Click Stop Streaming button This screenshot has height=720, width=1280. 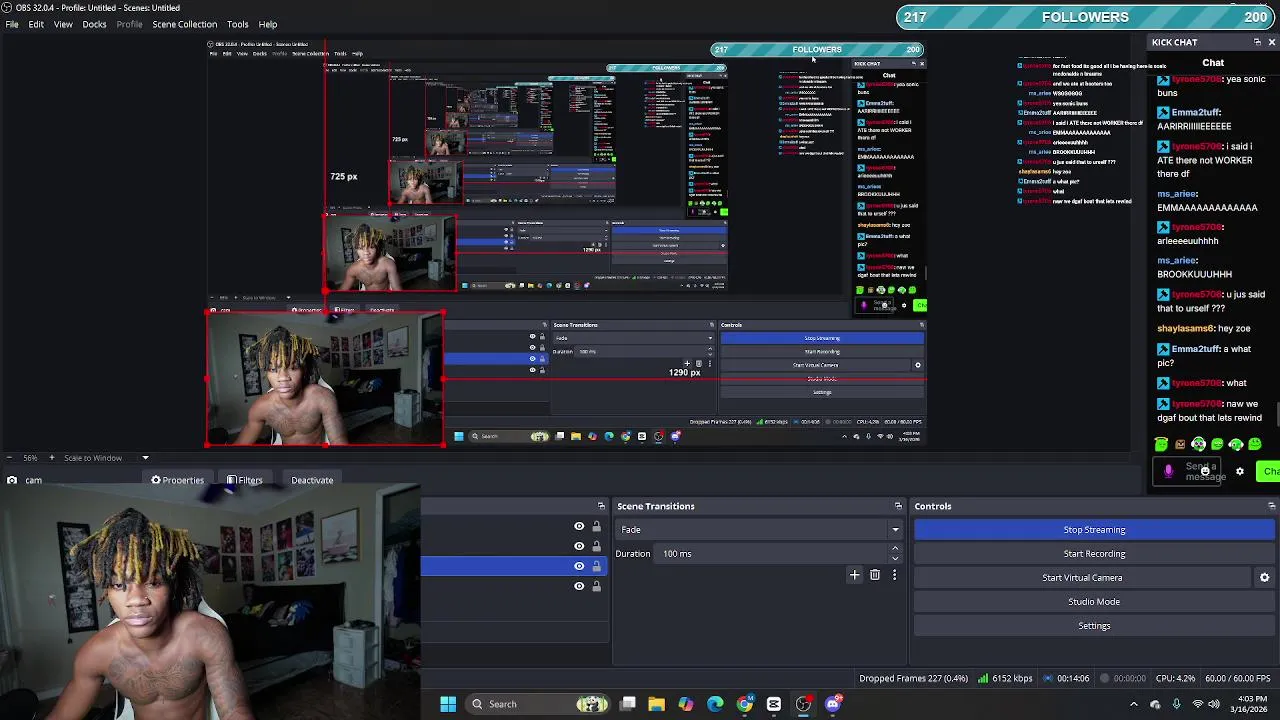click(1094, 530)
